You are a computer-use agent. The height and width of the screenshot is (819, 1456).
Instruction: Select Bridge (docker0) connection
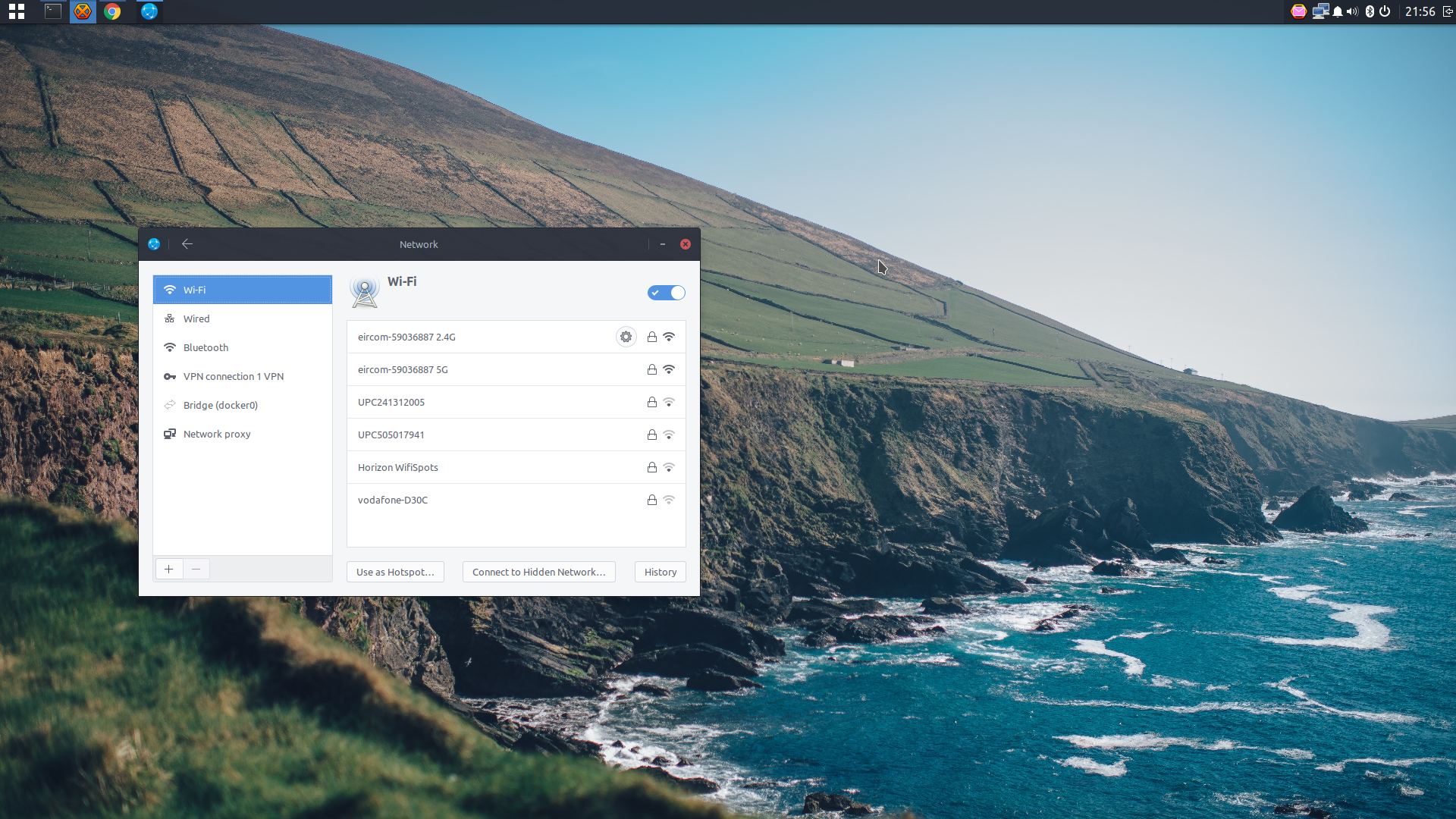tap(243, 405)
